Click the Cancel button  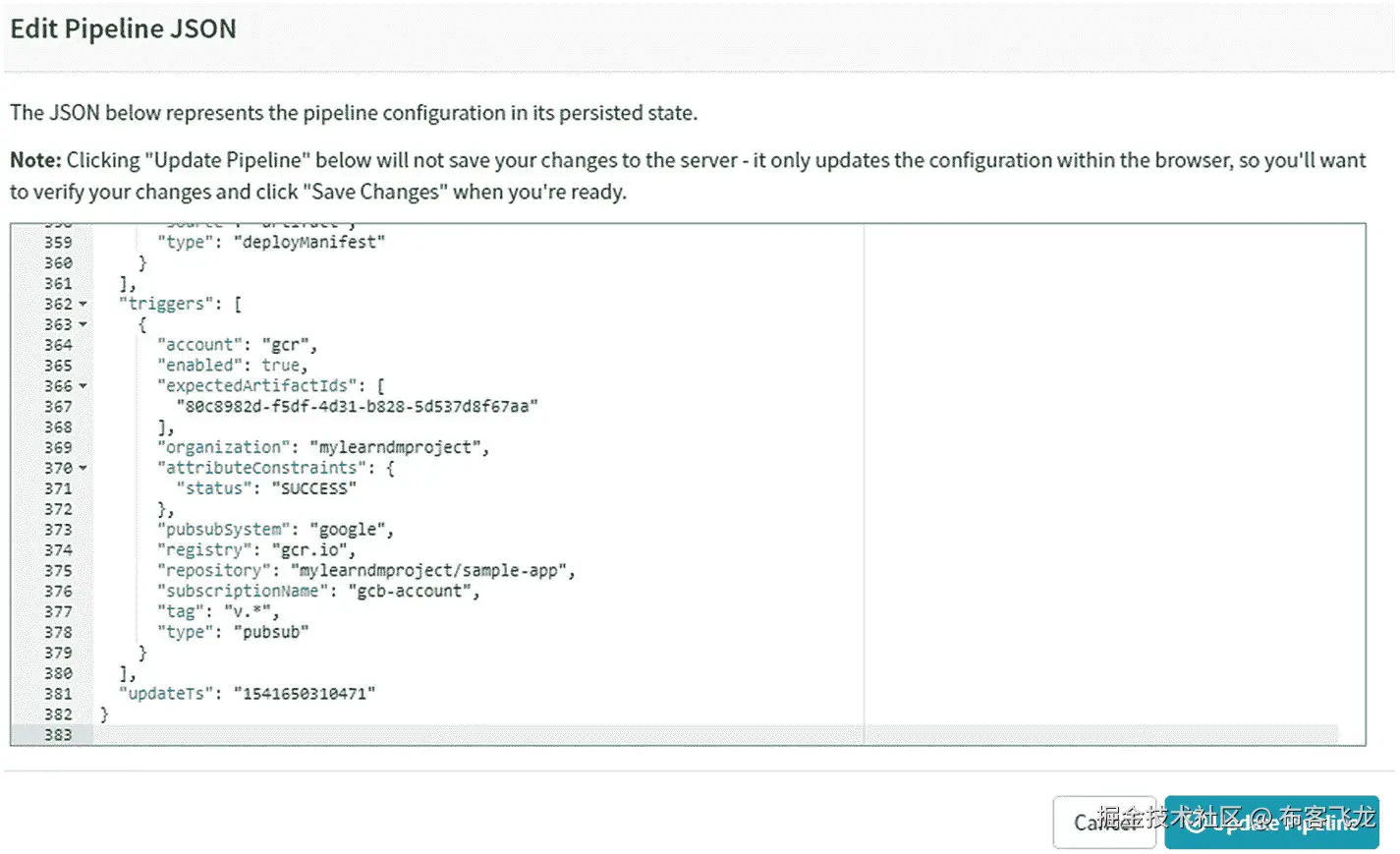[1103, 823]
